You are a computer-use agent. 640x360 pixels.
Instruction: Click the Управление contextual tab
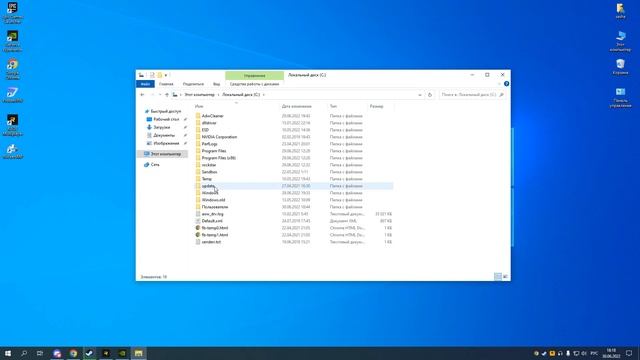tap(254, 76)
